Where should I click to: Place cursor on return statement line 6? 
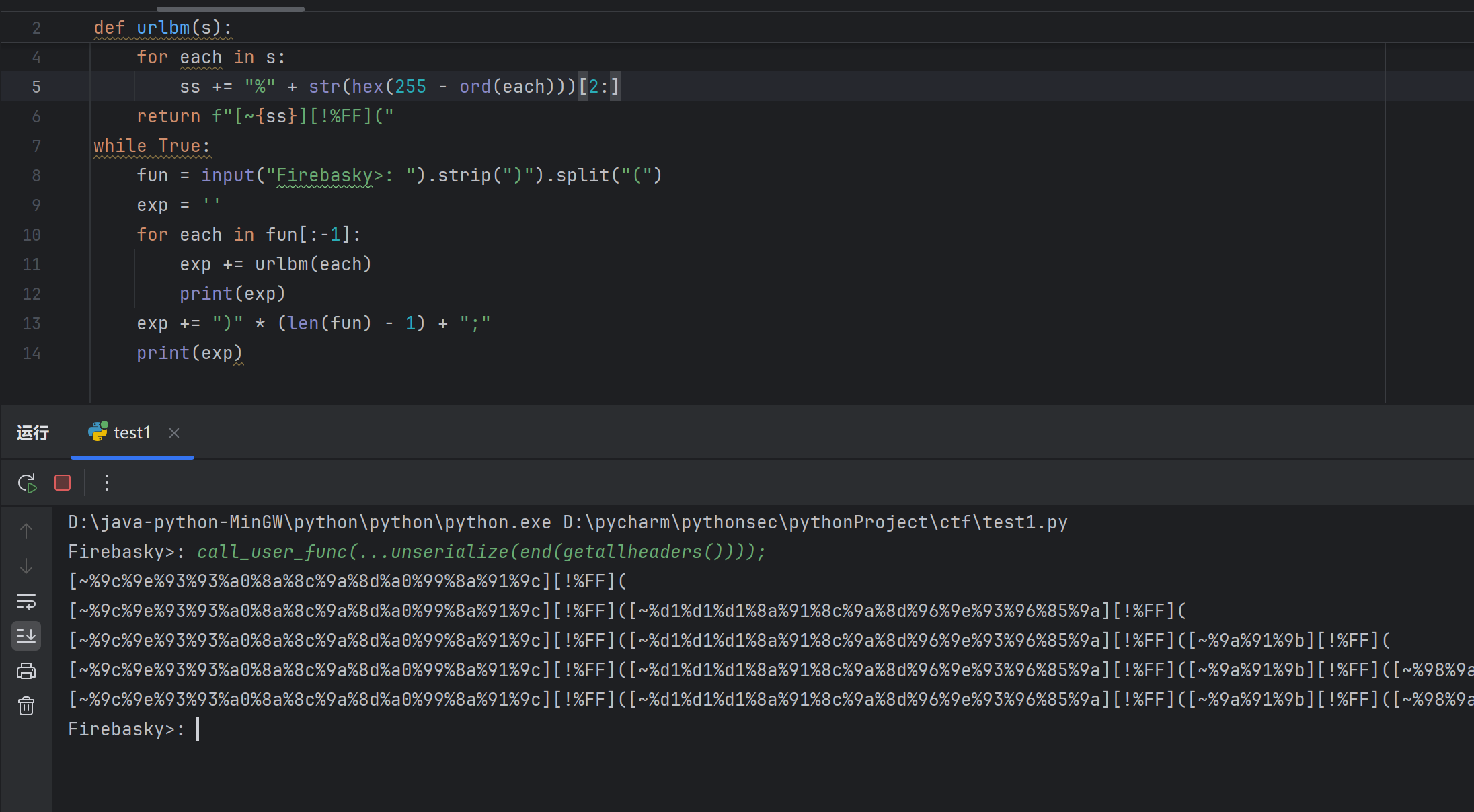265,116
